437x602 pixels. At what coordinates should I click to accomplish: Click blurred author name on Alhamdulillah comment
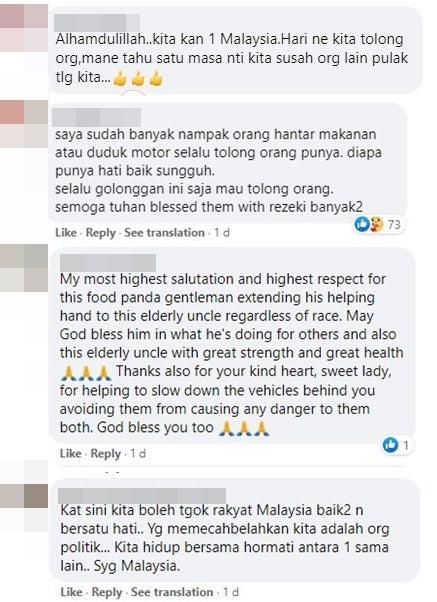(97, 23)
